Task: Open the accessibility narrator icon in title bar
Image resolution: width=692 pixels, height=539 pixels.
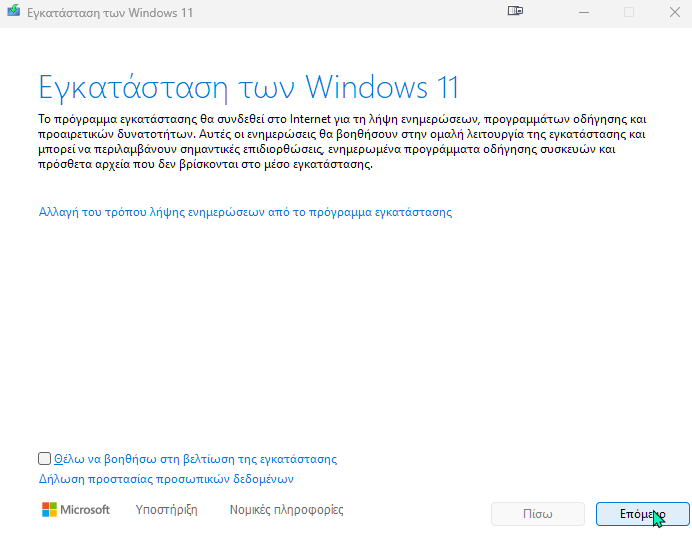Action: 515,11
